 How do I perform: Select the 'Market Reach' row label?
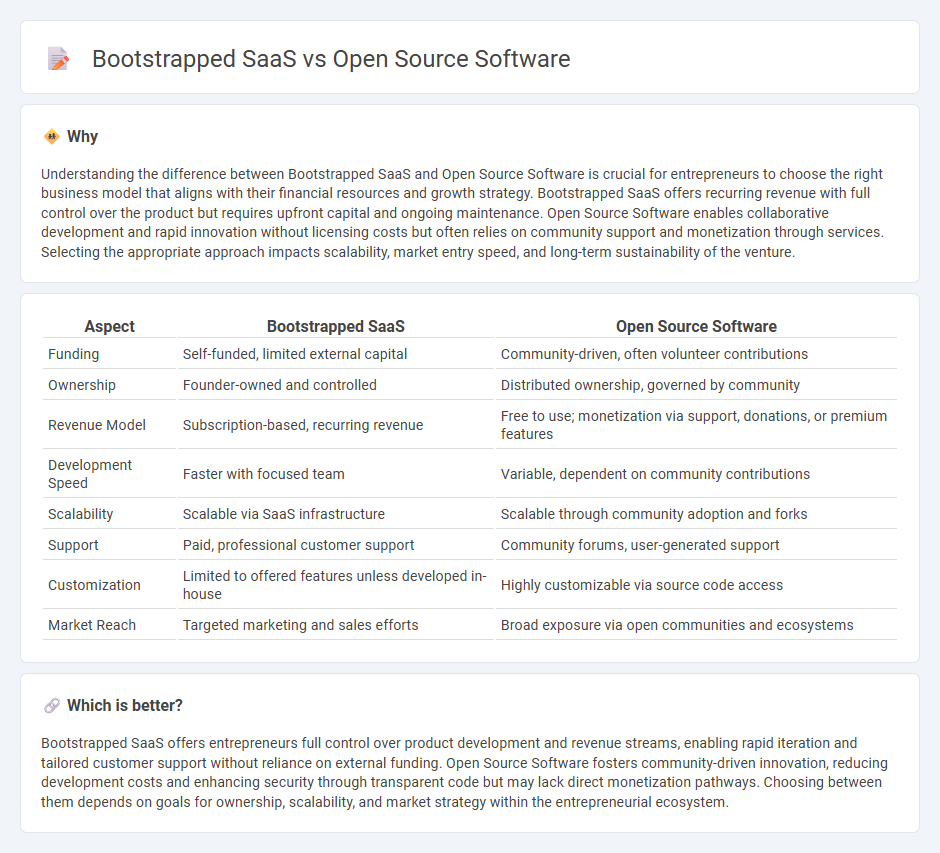click(x=92, y=625)
